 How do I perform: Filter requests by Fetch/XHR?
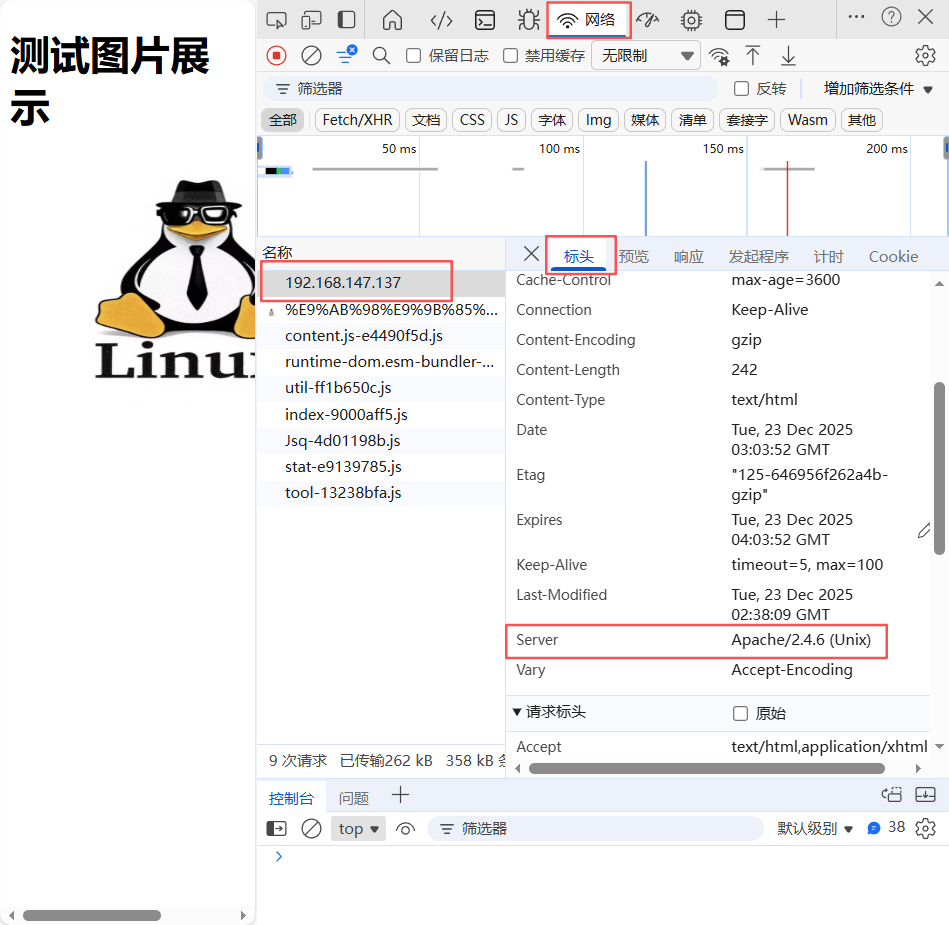(357, 120)
